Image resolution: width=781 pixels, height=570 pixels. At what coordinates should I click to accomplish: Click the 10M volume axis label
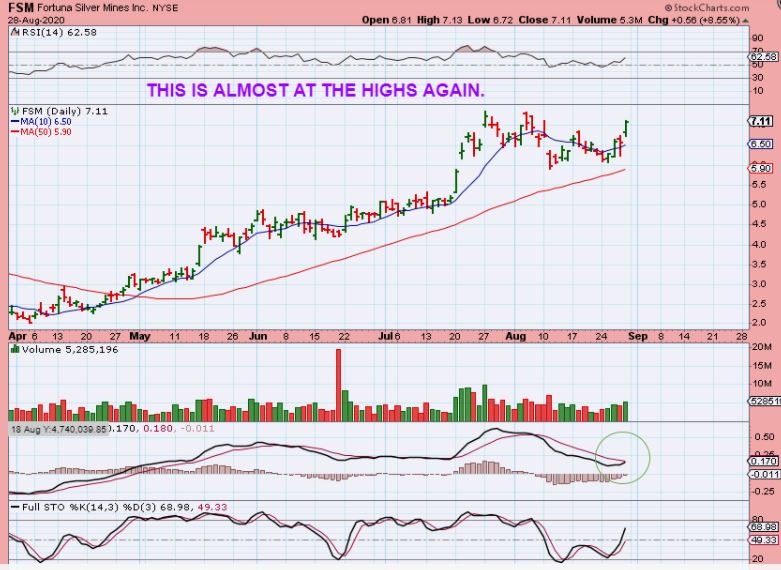tap(762, 384)
